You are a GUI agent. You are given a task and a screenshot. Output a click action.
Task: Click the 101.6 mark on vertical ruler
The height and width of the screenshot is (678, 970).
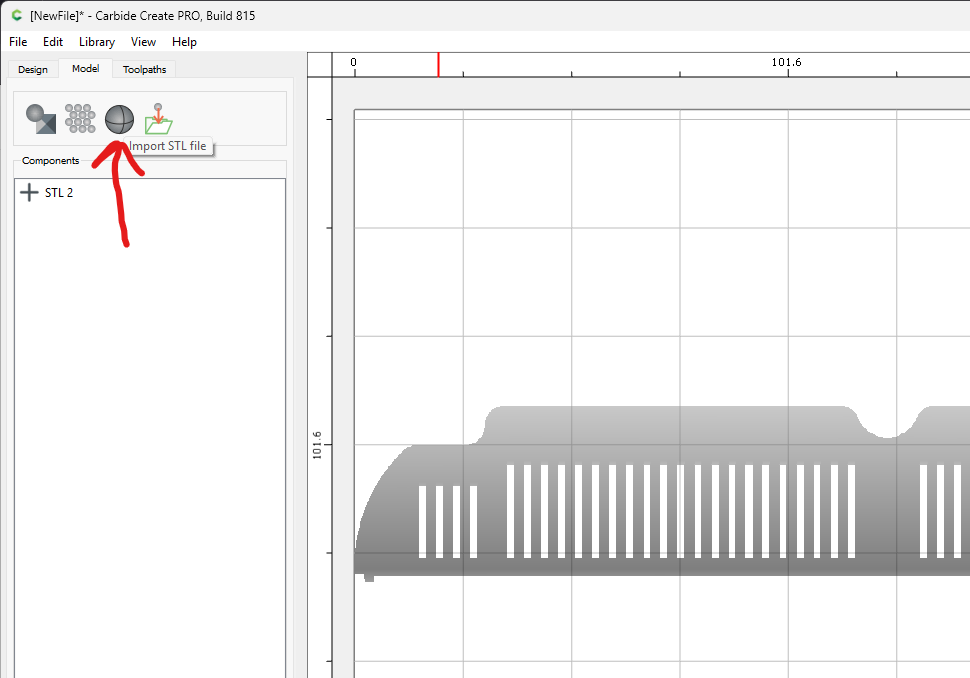click(317, 445)
